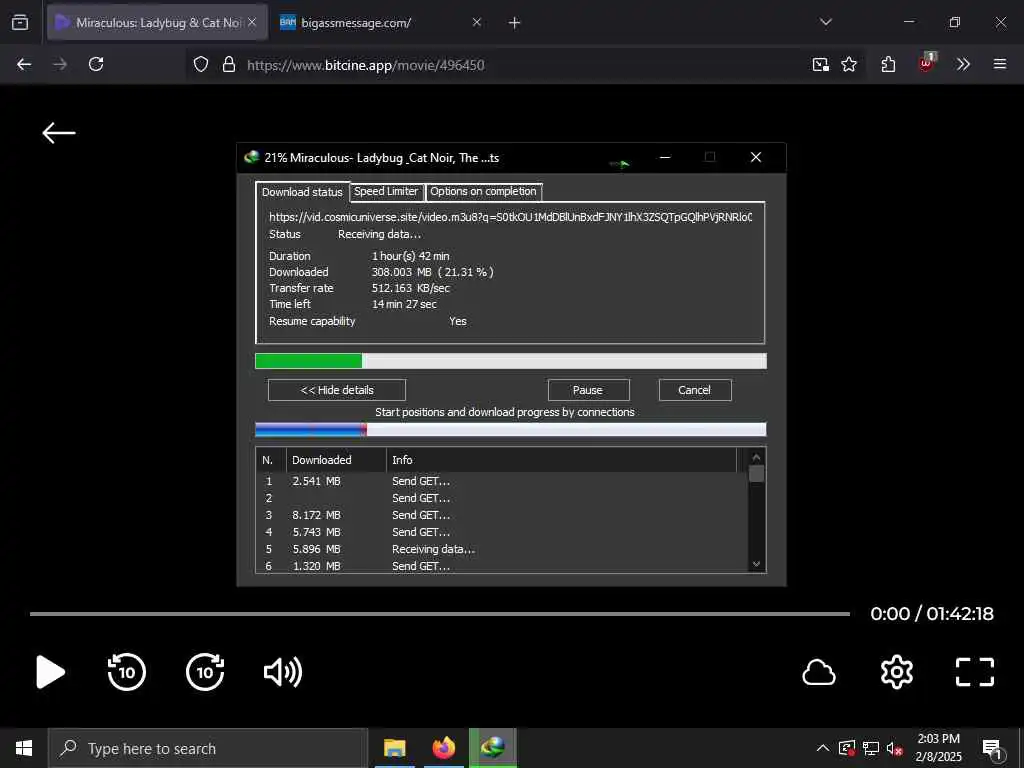Close the download dialog window
Viewport: 1024px width, 768px height.
[x=756, y=157]
